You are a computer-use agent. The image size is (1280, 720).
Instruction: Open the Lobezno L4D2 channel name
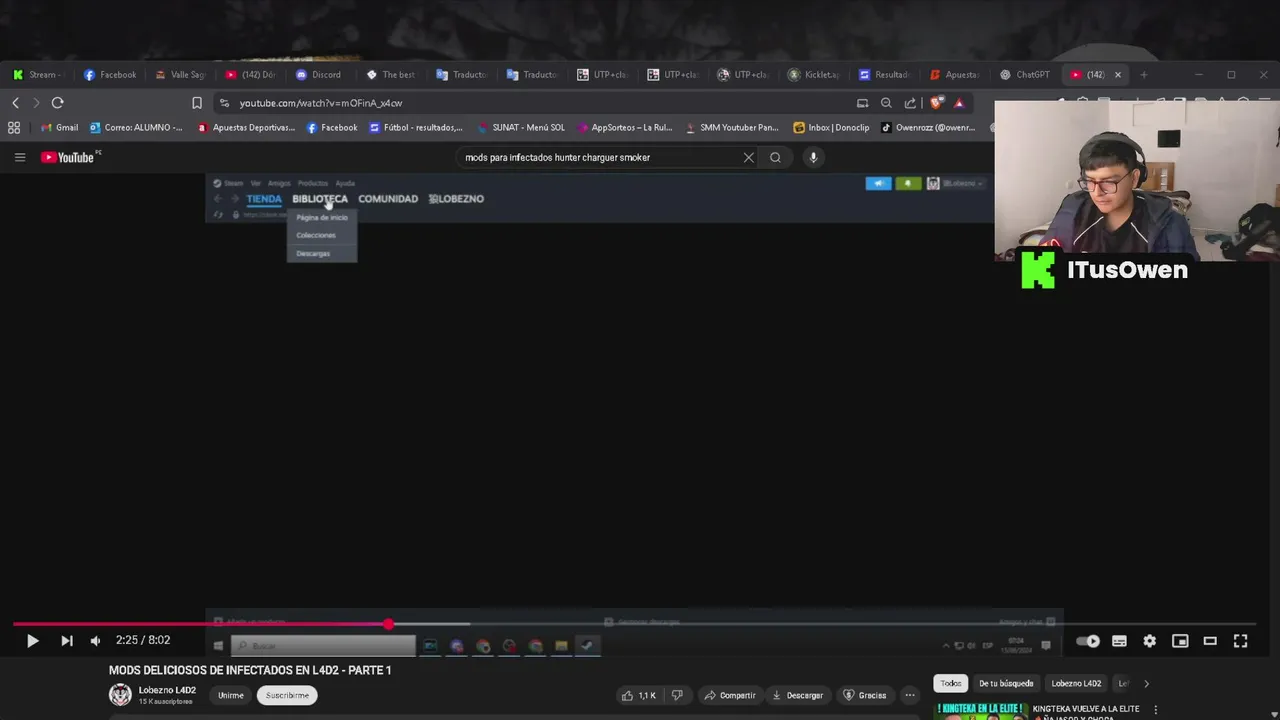coord(167,690)
